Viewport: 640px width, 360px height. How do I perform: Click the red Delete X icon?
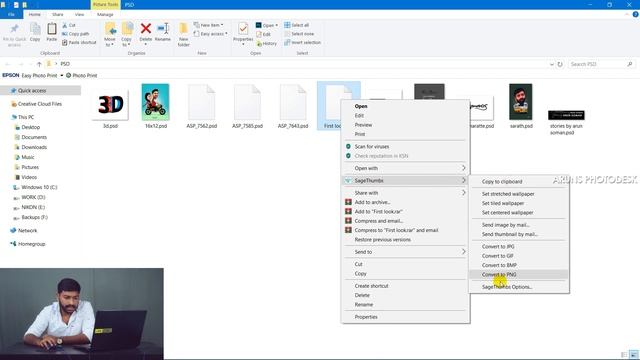coord(146,29)
